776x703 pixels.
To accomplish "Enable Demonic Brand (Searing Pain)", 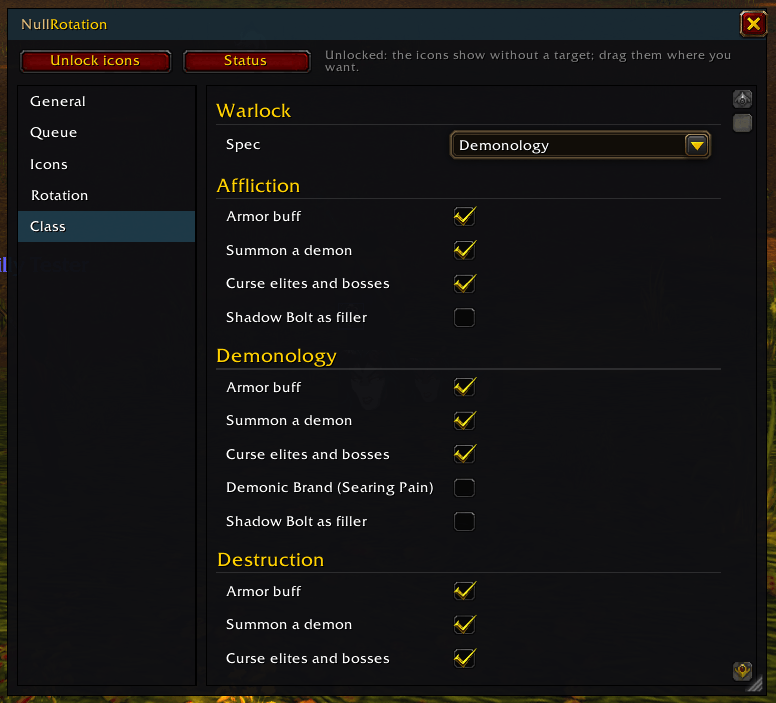I will pyautogui.click(x=464, y=488).
